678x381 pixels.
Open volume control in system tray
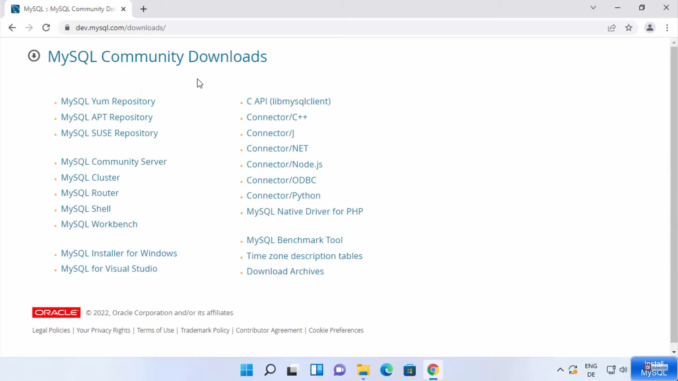click(x=623, y=370)
